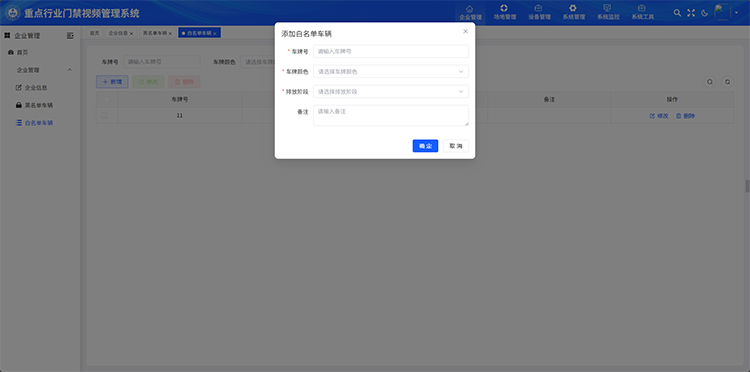This screenshot has width=750, height=372.
Task: Open 企业管理 in the top navigation
Action: click(470, 13)
